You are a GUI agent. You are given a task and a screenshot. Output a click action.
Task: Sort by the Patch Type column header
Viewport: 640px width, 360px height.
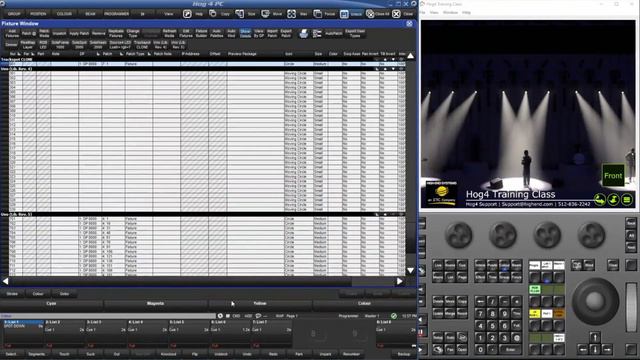coord(135,54)
